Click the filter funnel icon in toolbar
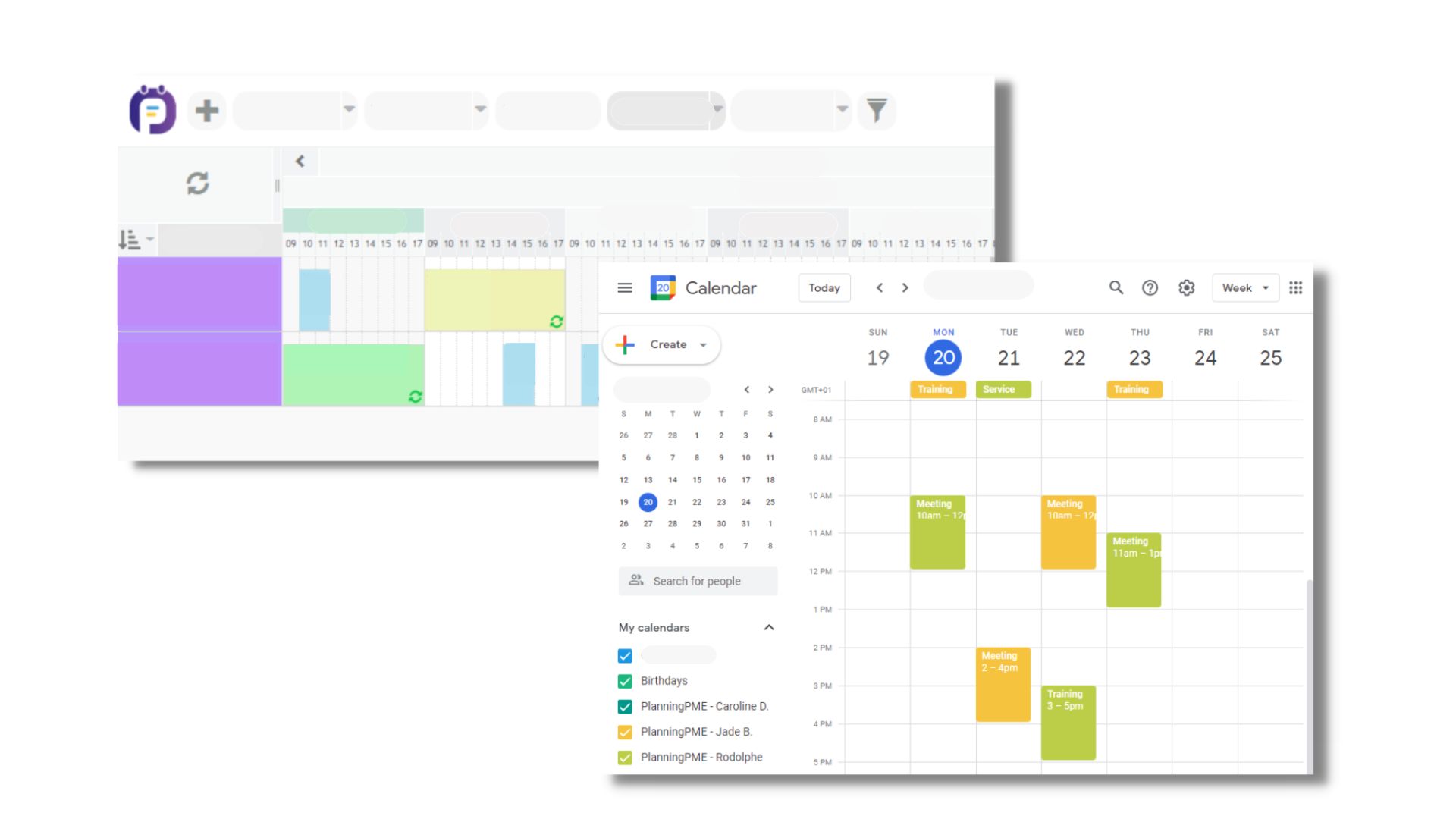Image resolution: width=1456 pixels, height=819 pixels. [x=876, y=109]
